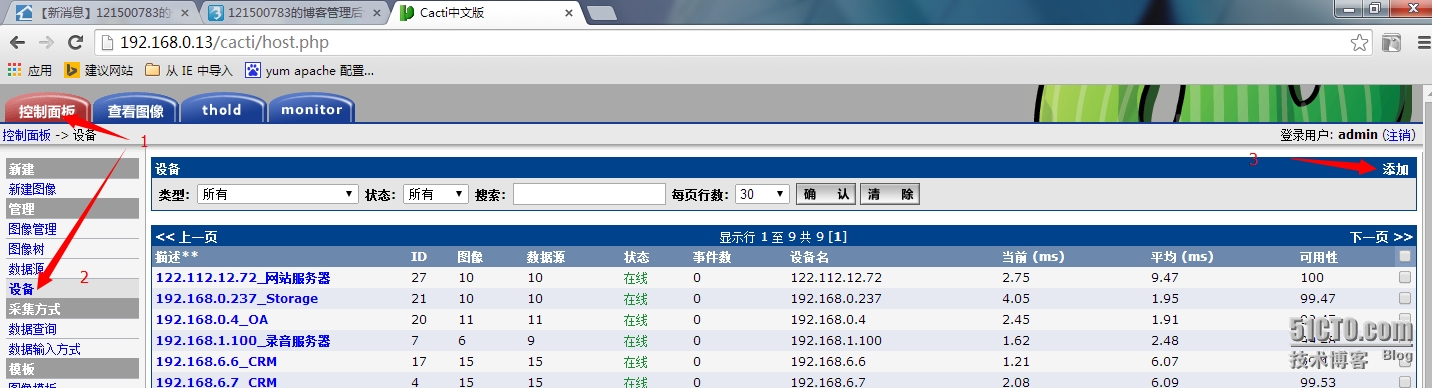Image resolution: width=1432 pixels, height=388 pixels.
Task: Open 数据查询 in sidebar
Action: (32, 329)
